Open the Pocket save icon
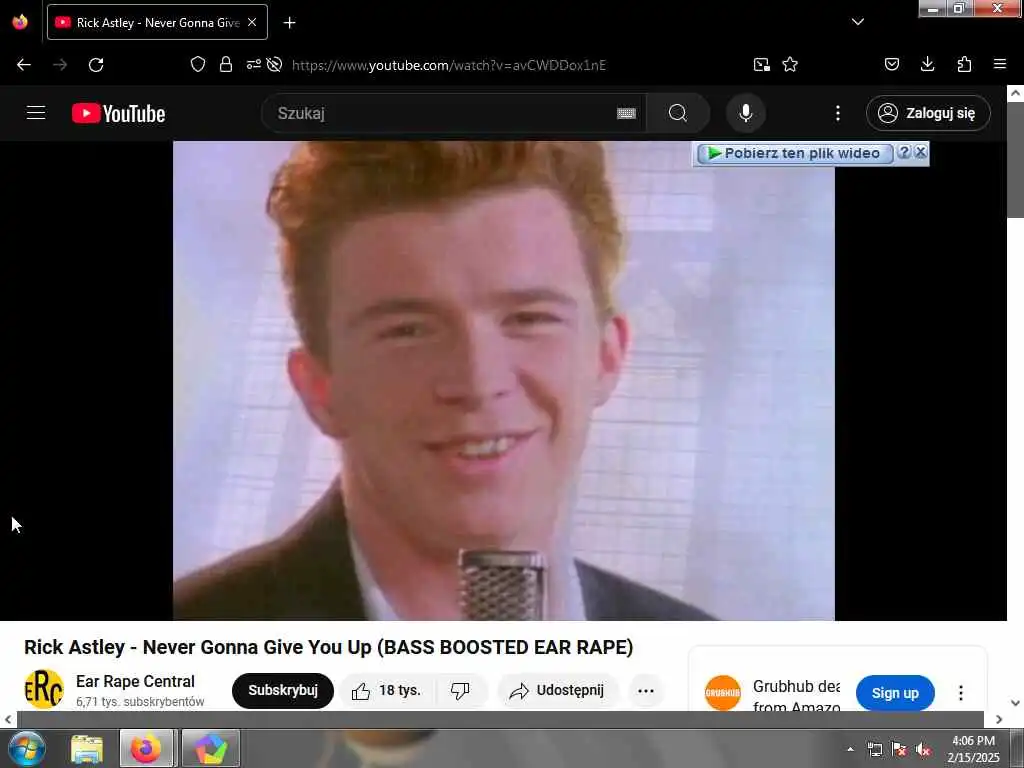 892,64
